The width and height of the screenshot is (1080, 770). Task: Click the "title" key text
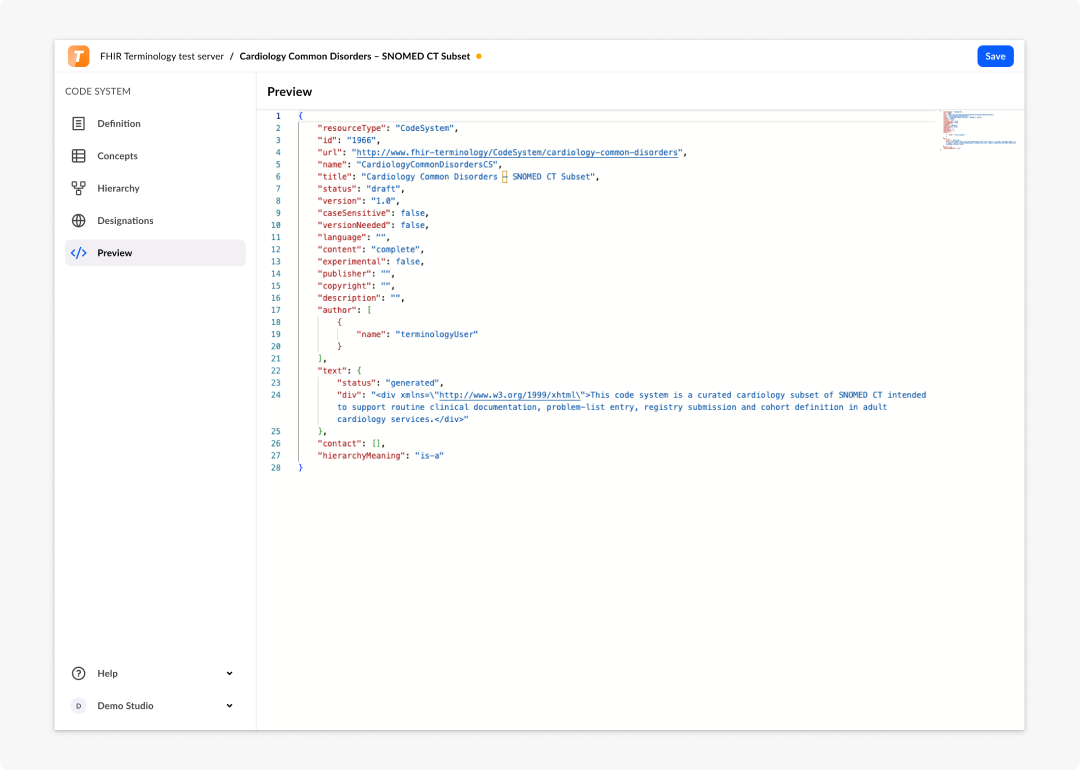tap(334, 177)
